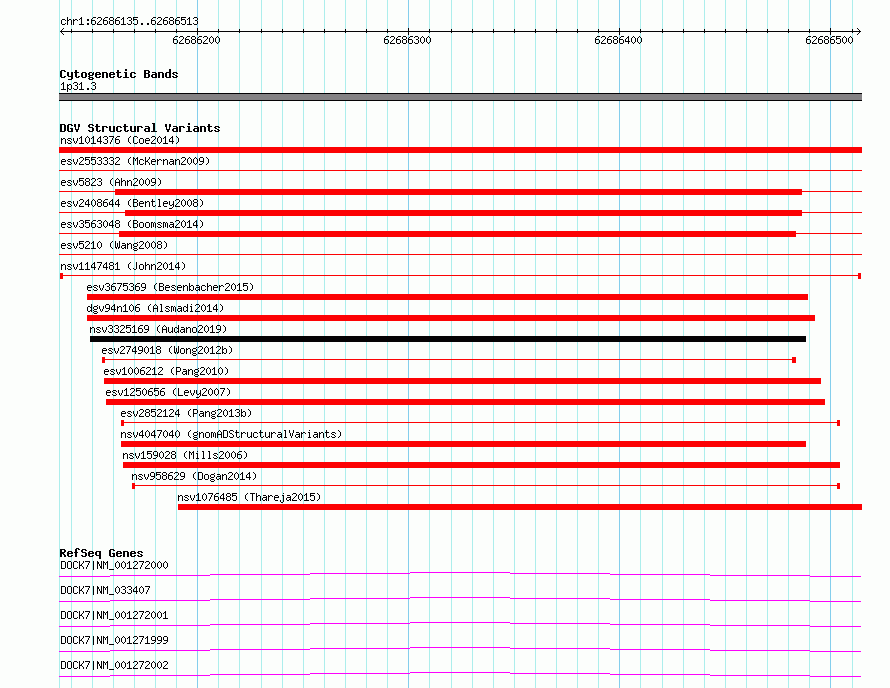Viewport: 890px width, 688px height.
Task: Click the red esv1250656 Levy2007 variant bar
Action: coord(465,402)
